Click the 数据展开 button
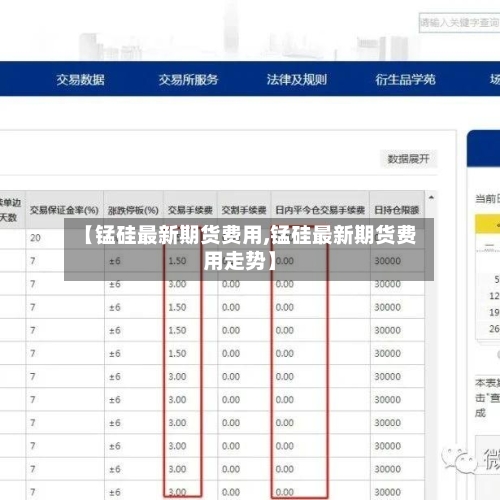 [408, 159]
